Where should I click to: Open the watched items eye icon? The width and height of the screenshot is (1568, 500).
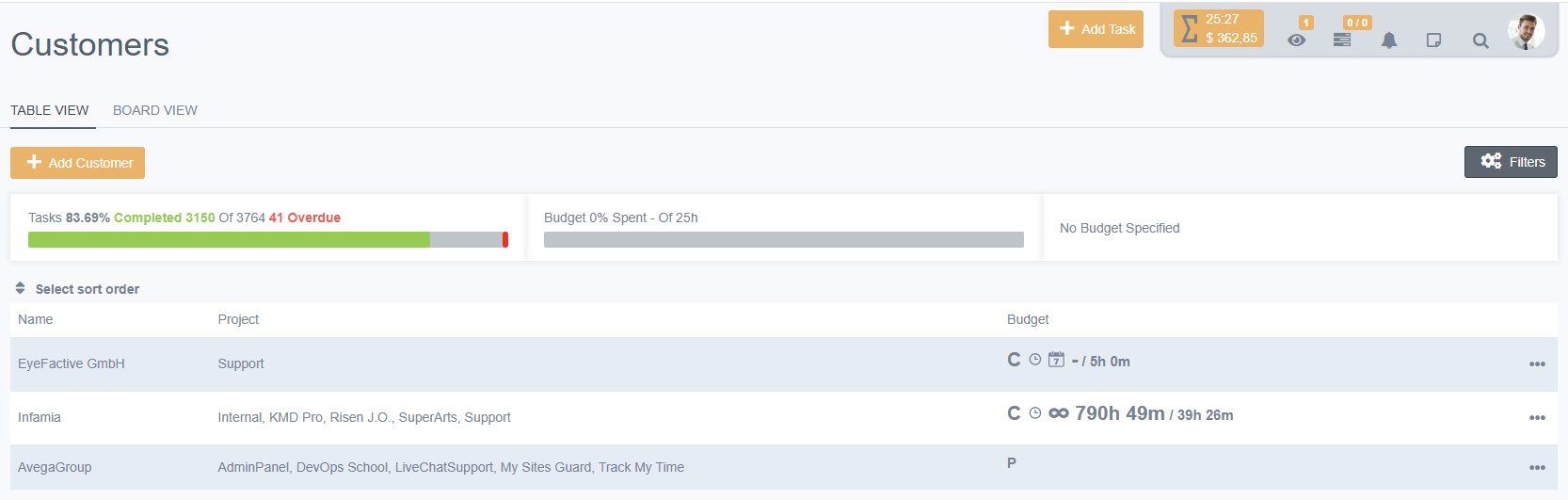pyautogui.click(x=1296, y=40)
